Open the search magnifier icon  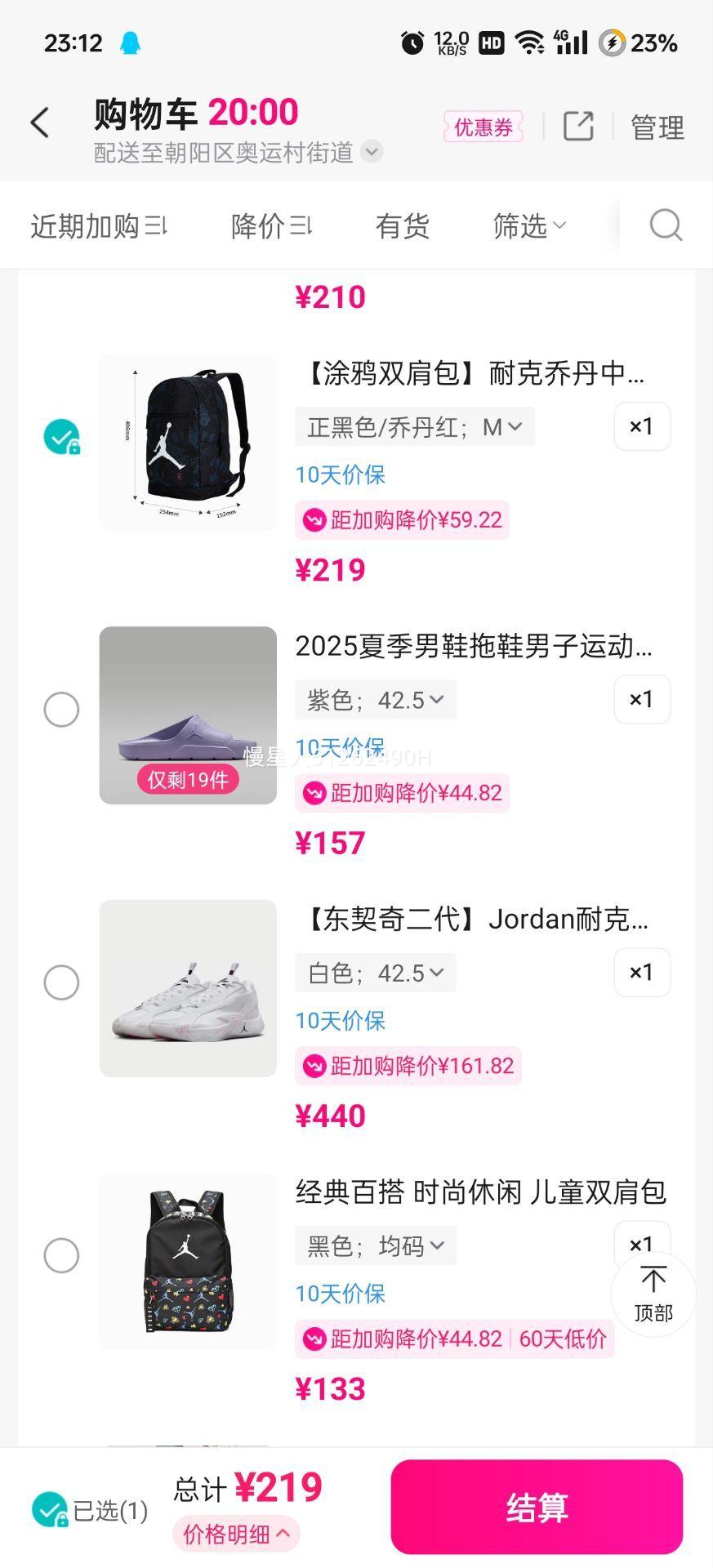(x=665, y=225)
